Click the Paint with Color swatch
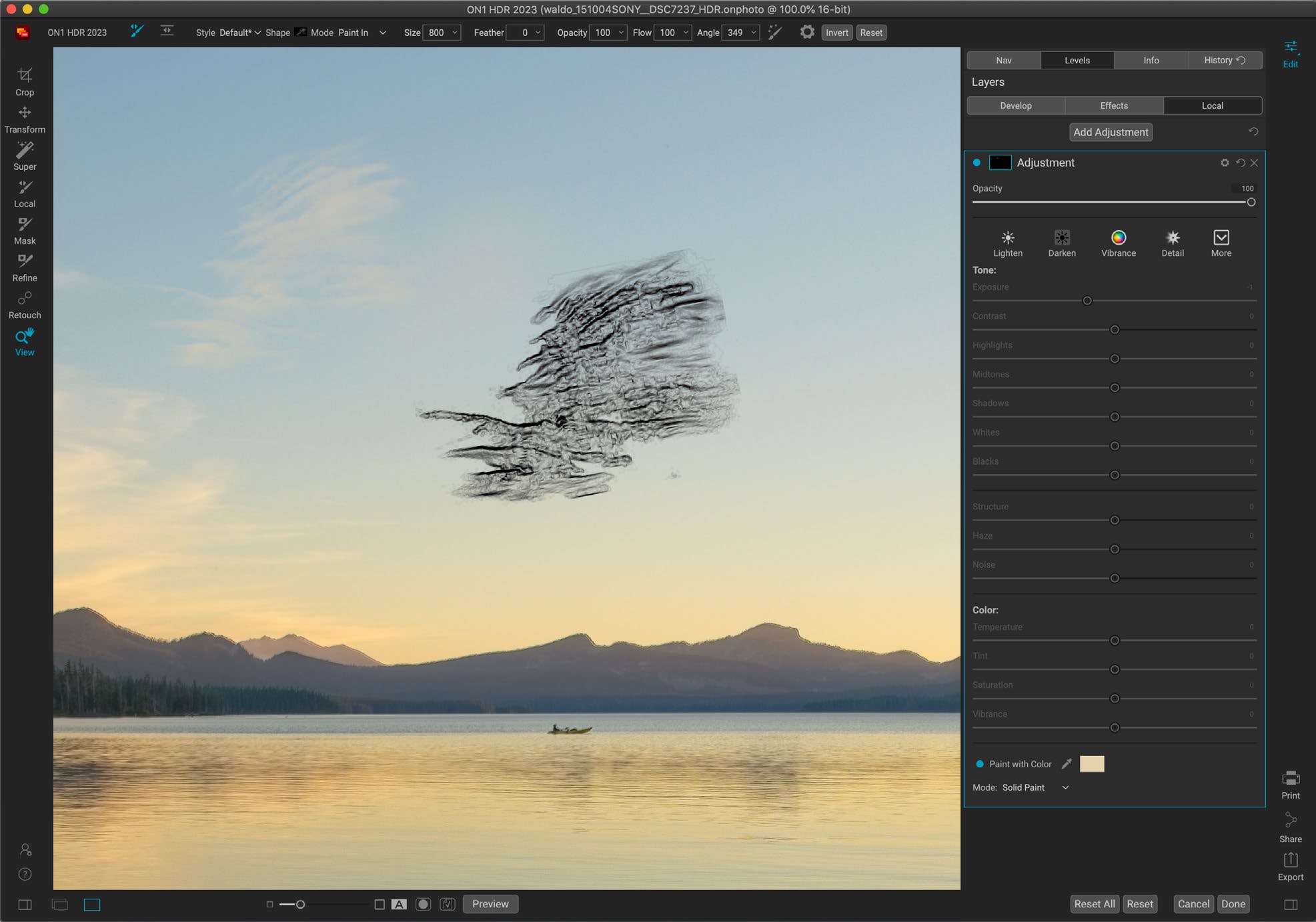 (1092, 764)
